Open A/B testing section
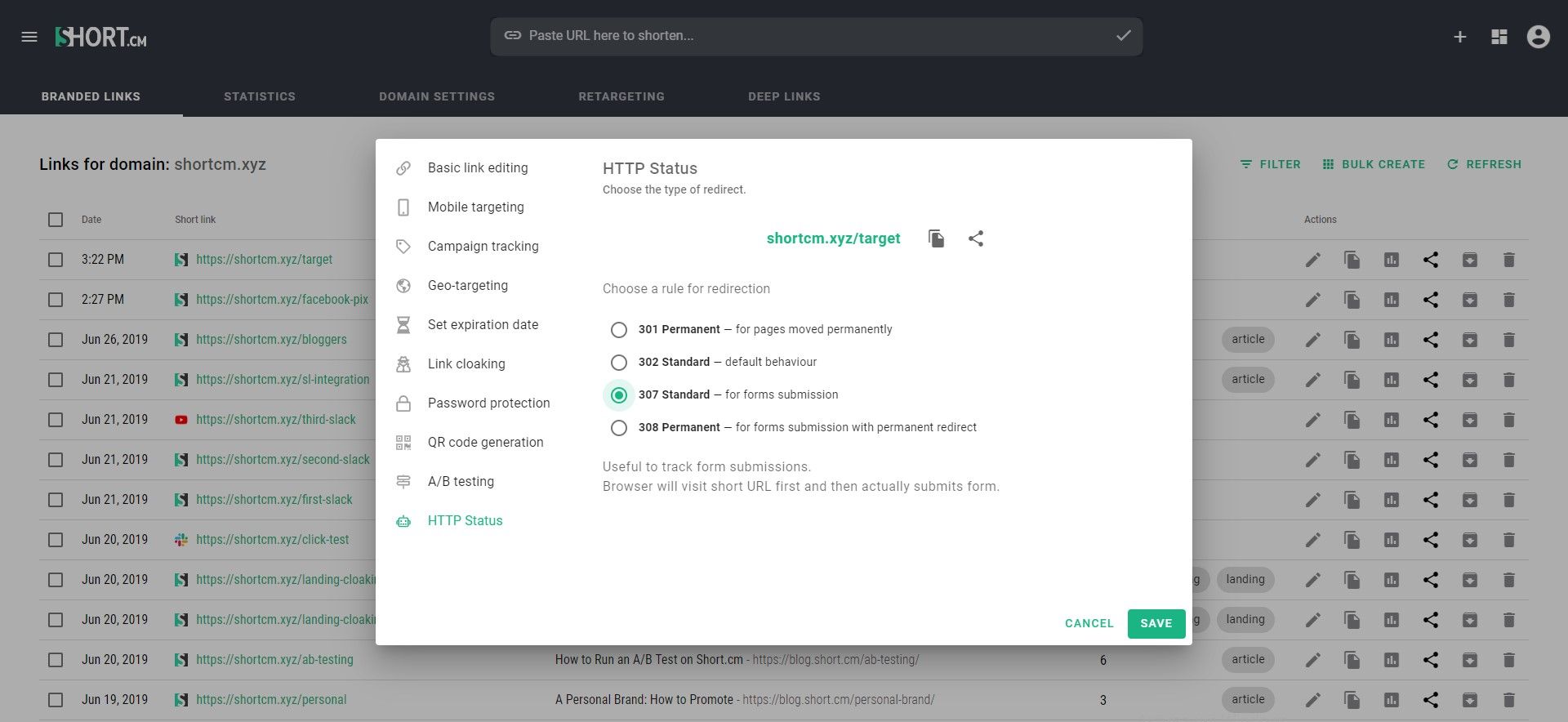The image size is (1568, 722). coord(461,482)
